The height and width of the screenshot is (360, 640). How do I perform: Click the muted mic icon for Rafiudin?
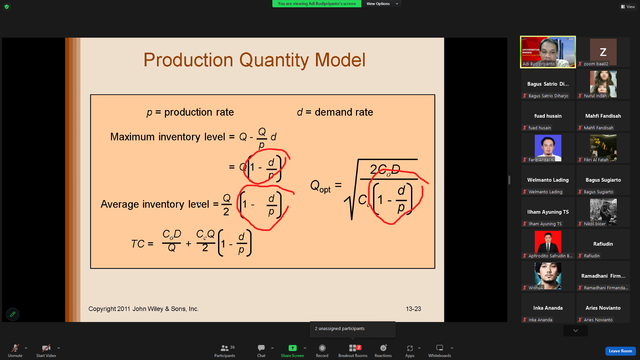point(580,256)
